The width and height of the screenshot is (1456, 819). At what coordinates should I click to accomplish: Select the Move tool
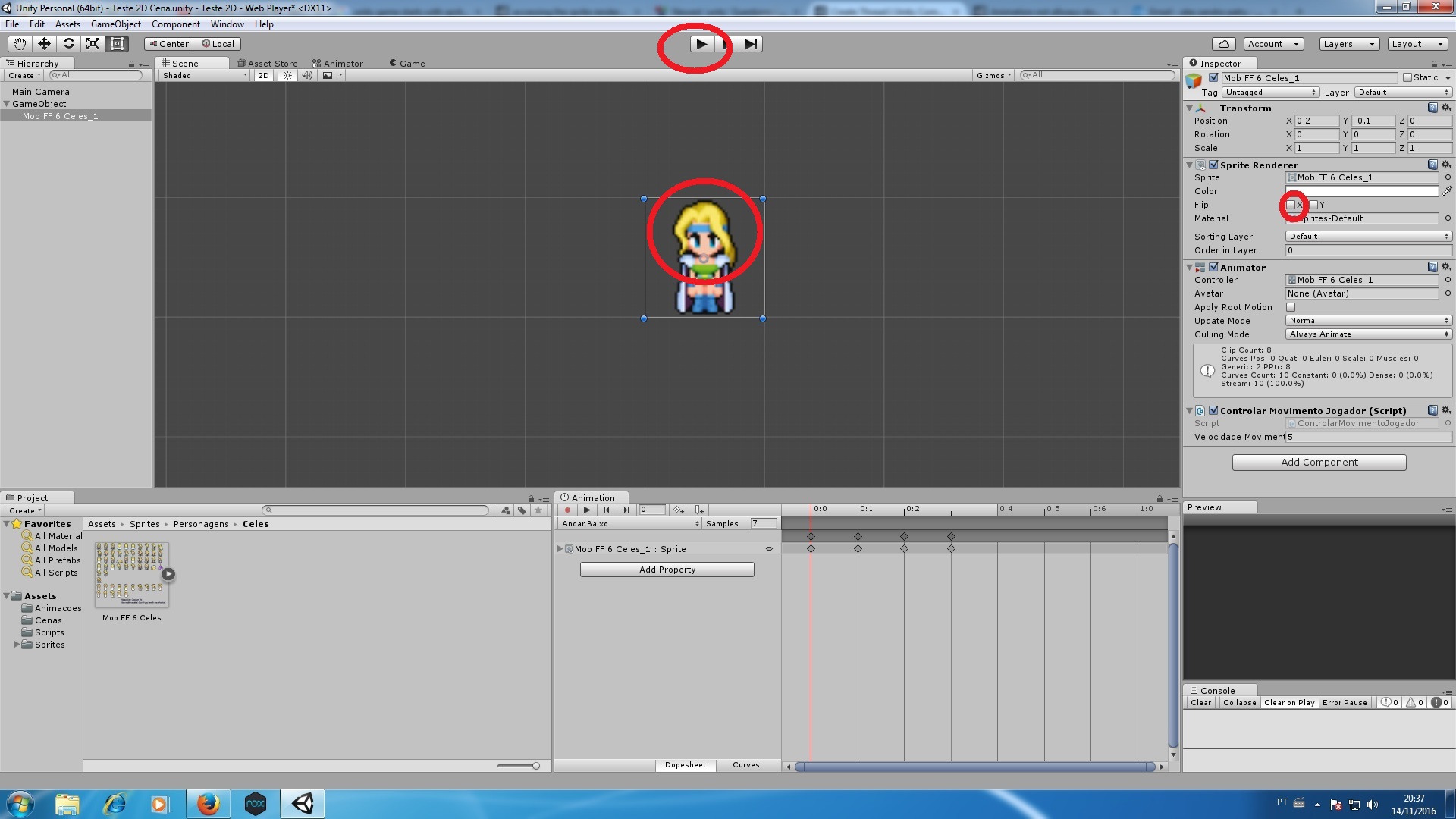(43, 44)
